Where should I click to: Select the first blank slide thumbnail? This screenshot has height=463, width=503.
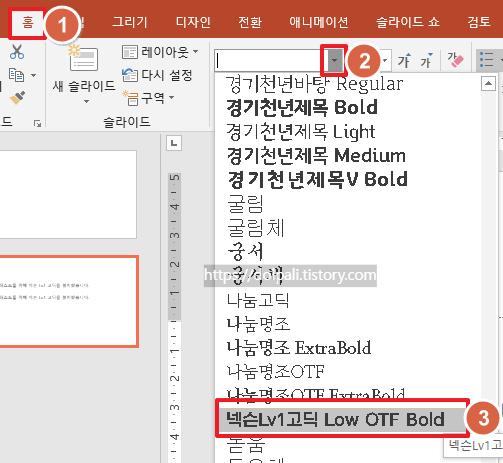tap(68, 194)
